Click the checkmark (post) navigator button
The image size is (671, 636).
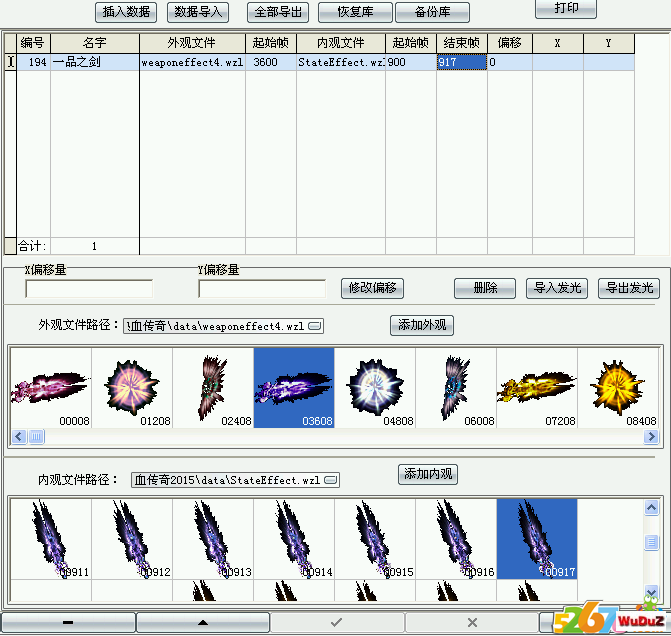(x=337, y=622)
